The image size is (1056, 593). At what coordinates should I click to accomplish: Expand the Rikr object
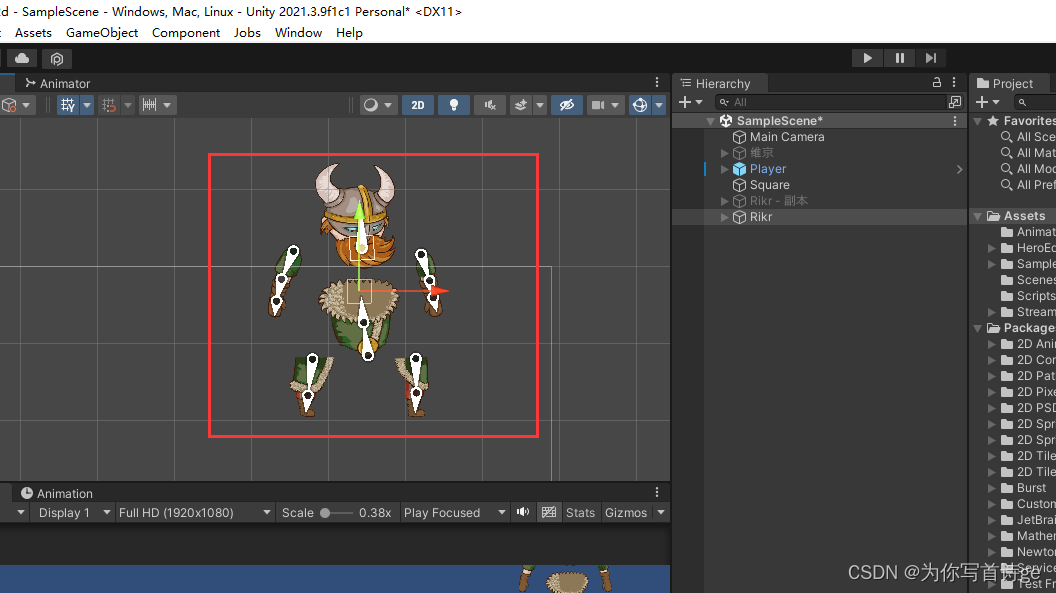(725, 217)
